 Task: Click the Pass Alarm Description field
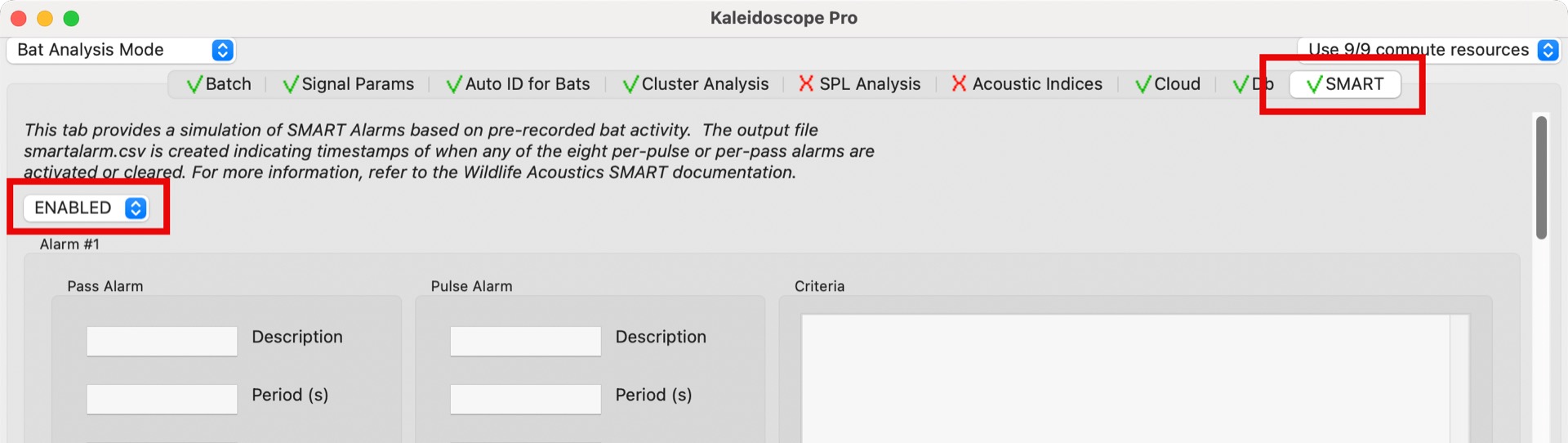162,341
